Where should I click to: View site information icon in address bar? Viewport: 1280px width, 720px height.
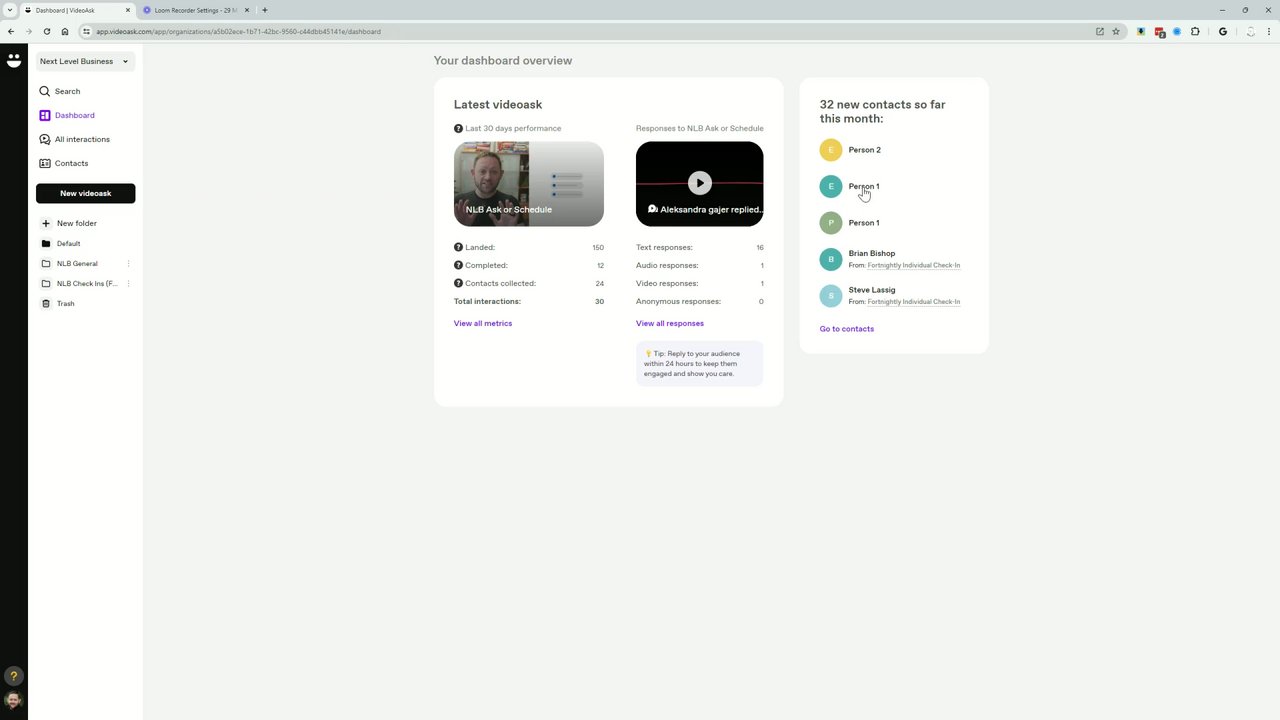click(87, 31)
